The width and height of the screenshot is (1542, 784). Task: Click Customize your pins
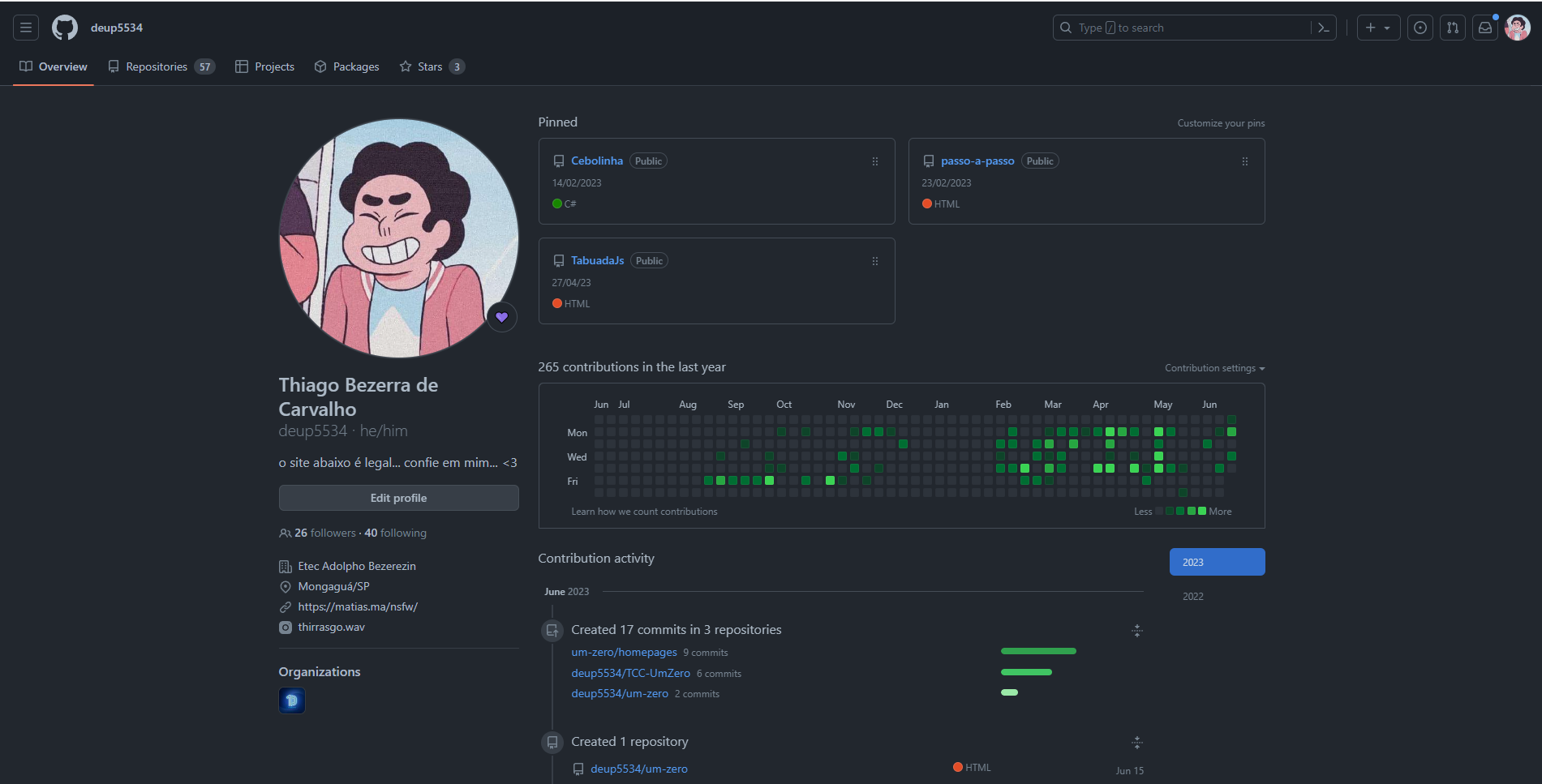[1221, 123]
